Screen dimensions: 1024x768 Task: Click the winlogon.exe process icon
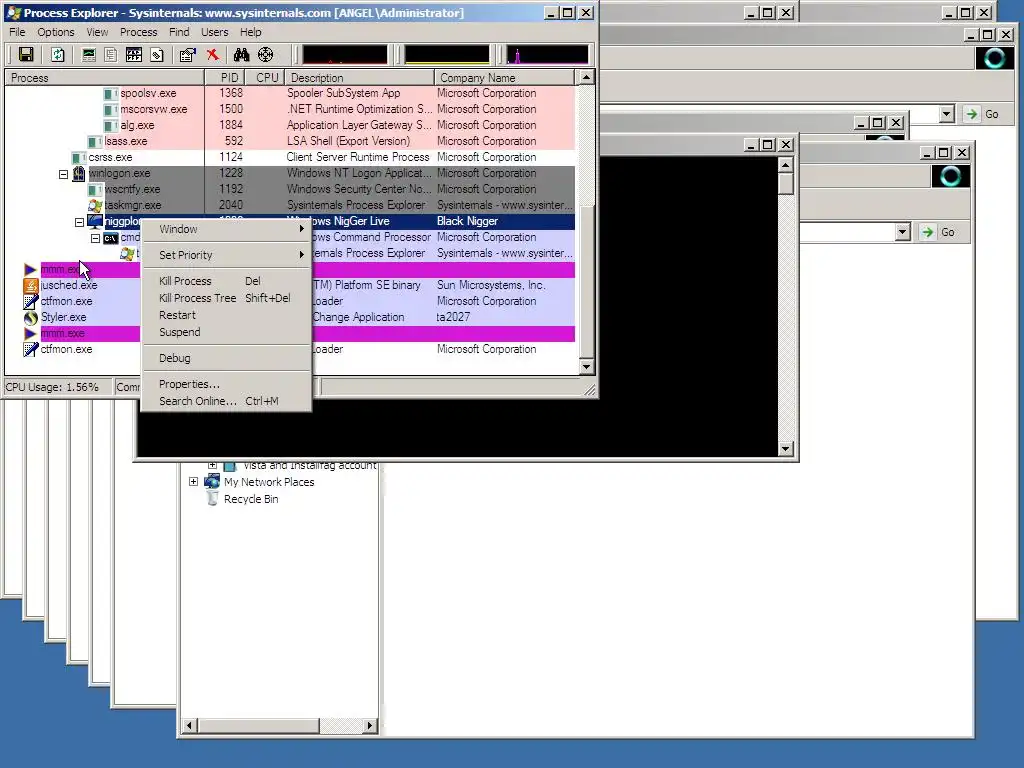click(x=79, y=173)
